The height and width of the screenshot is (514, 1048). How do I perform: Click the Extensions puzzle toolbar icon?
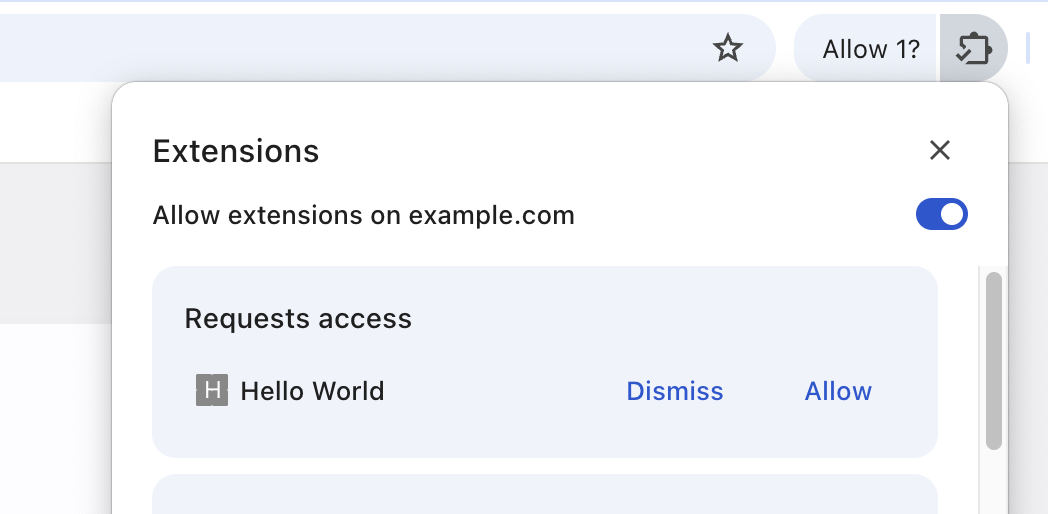(973, 48)
